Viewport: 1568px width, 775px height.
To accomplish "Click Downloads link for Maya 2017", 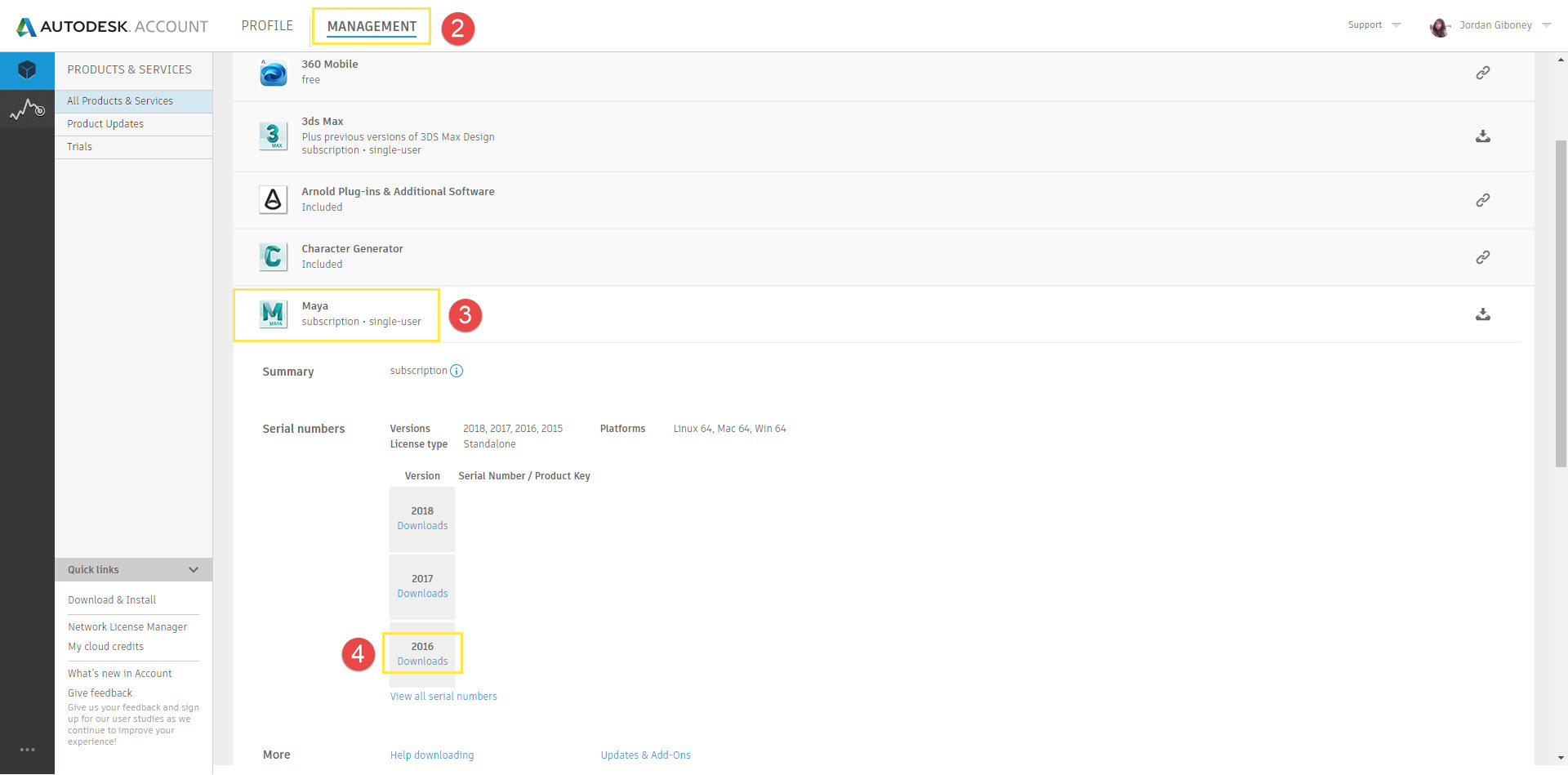I will (x=422, y=594).
